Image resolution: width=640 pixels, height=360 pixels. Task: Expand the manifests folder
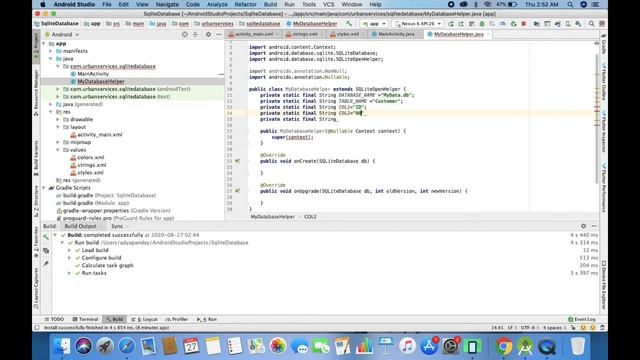(x=51, y=51)
